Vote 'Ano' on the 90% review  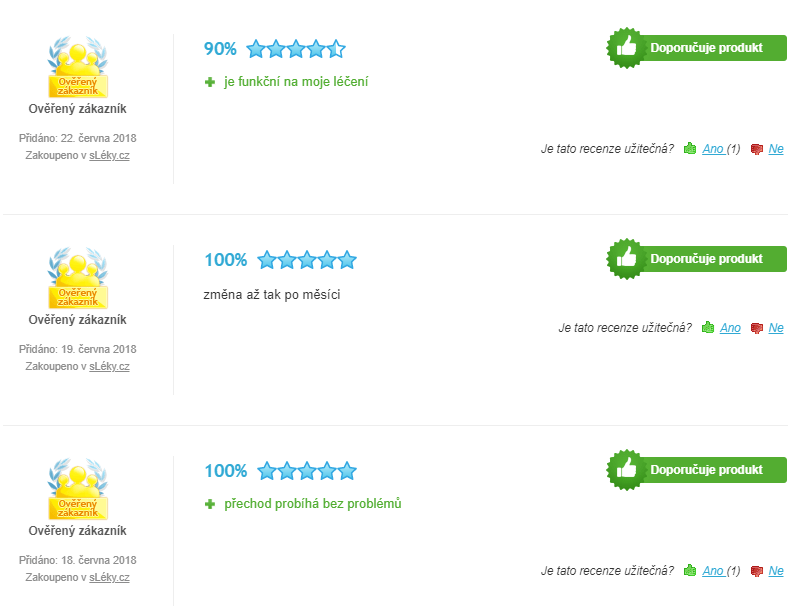click(713, 149)
